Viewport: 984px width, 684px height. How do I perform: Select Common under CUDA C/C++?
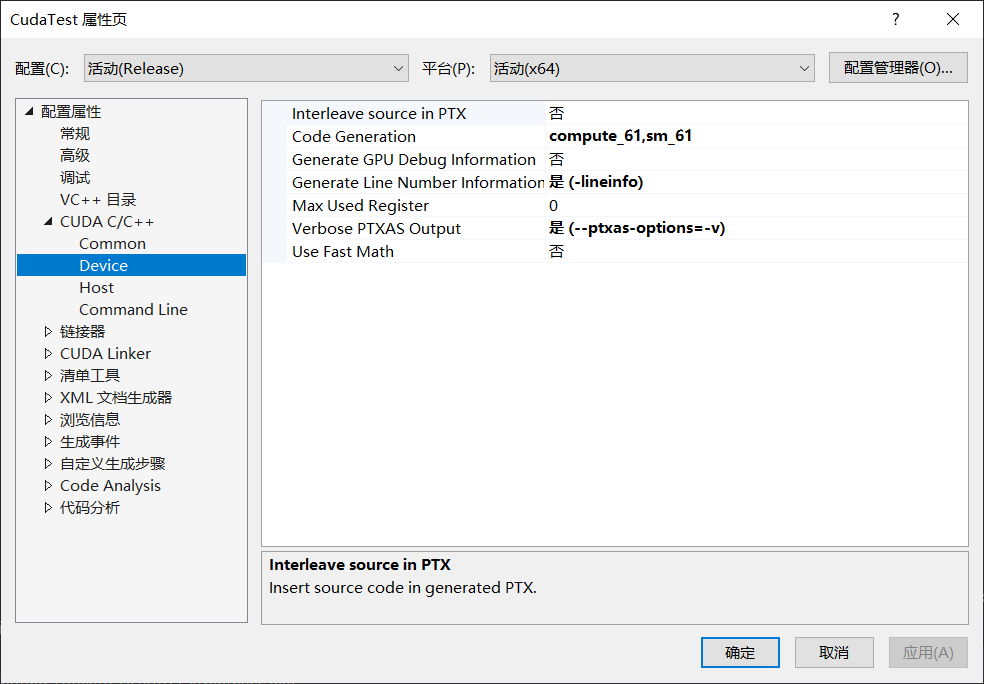[112, 243]
